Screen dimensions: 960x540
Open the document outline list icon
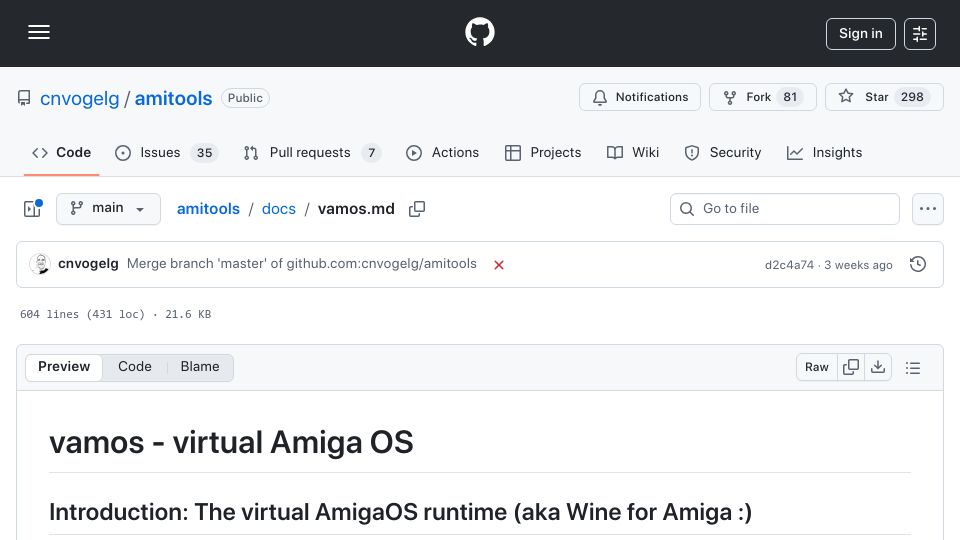(x=913, y=367)
